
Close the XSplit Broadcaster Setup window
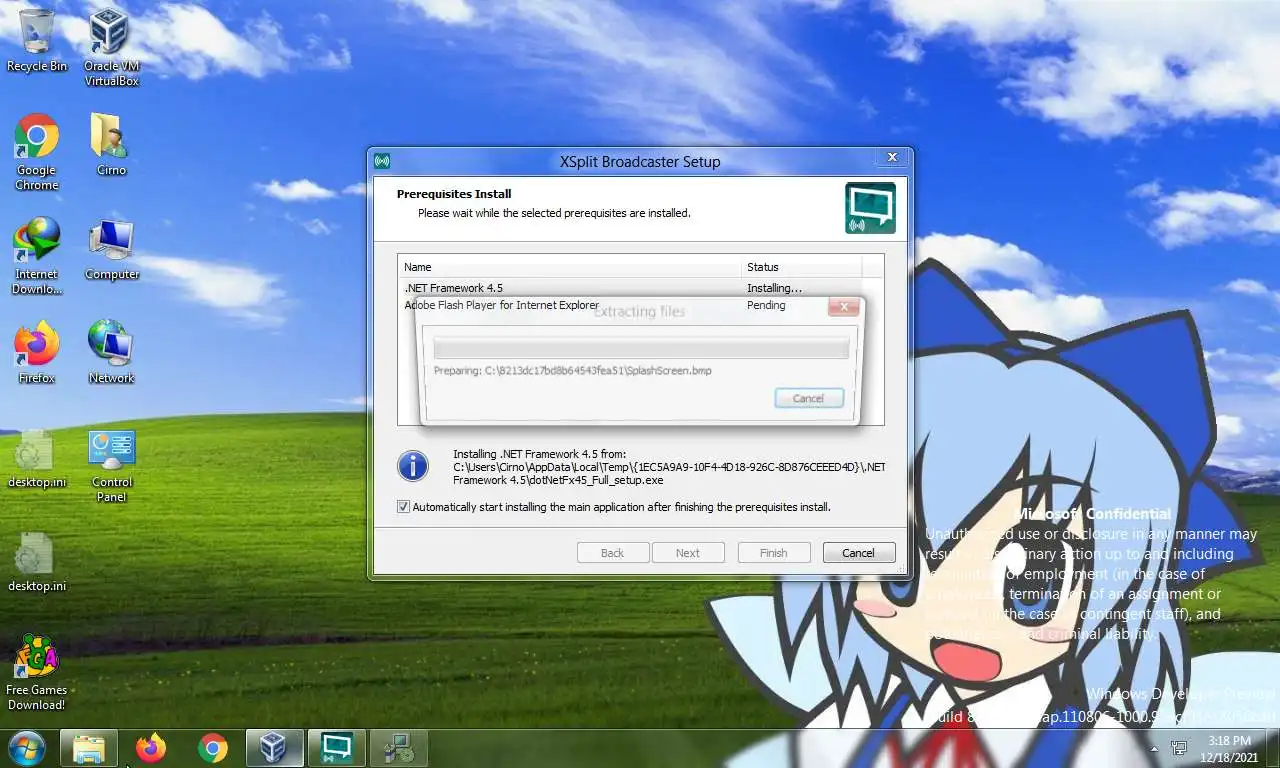pos(892,158)
